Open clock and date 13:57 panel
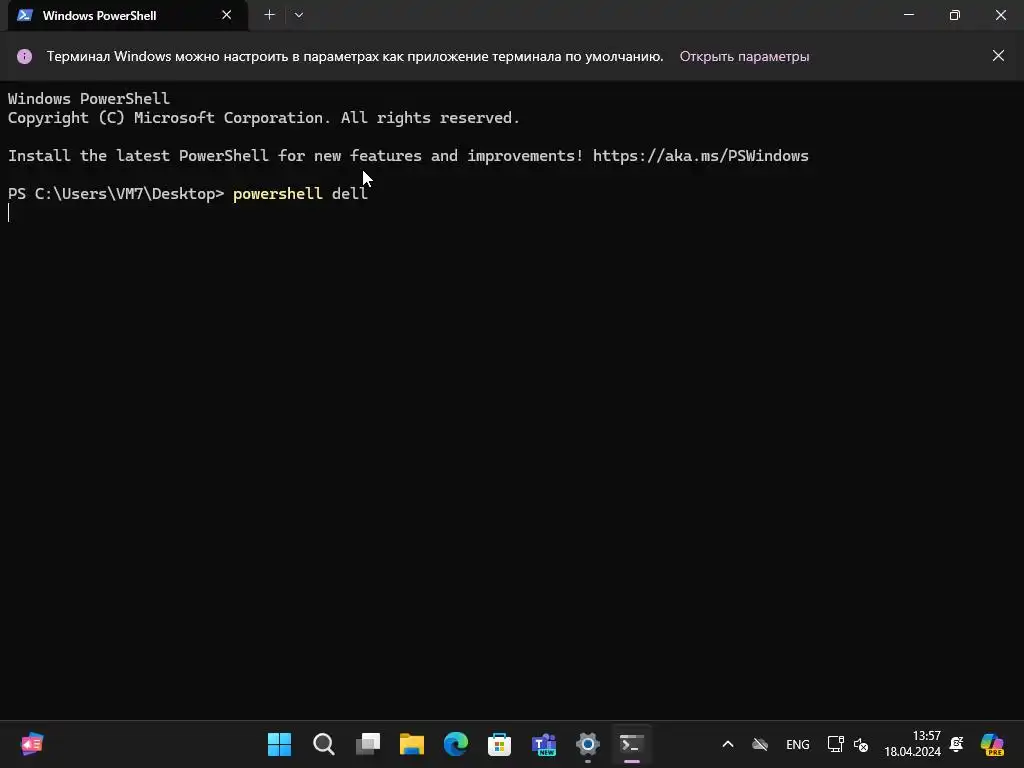The height and width of the screenshot is (768, 1024). [x=912, y=744]
